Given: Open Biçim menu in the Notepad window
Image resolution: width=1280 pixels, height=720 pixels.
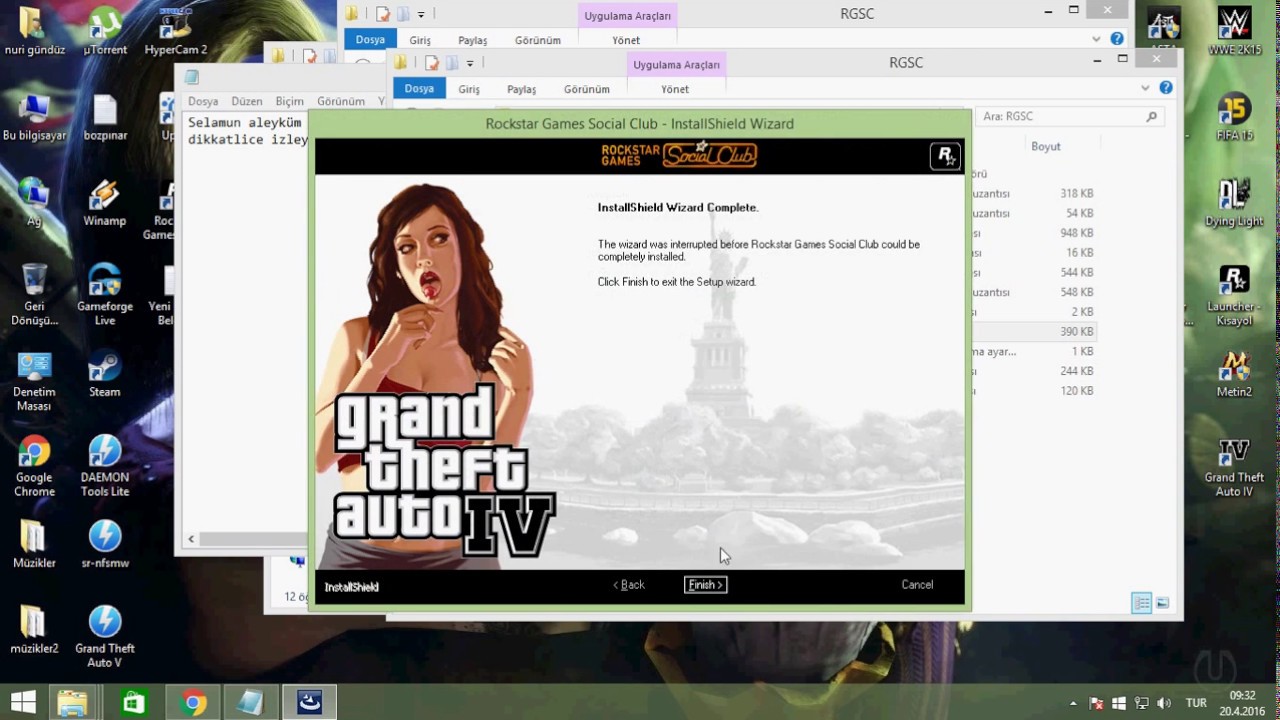Looking at the screenshot, I should pyautogui.click(x=289, y=101).
